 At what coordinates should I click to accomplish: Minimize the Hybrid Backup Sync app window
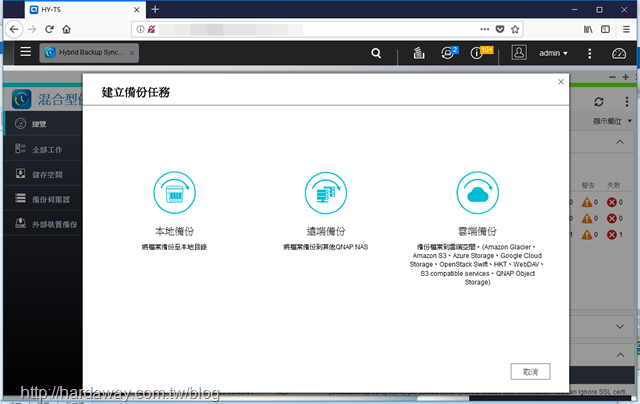612,77
